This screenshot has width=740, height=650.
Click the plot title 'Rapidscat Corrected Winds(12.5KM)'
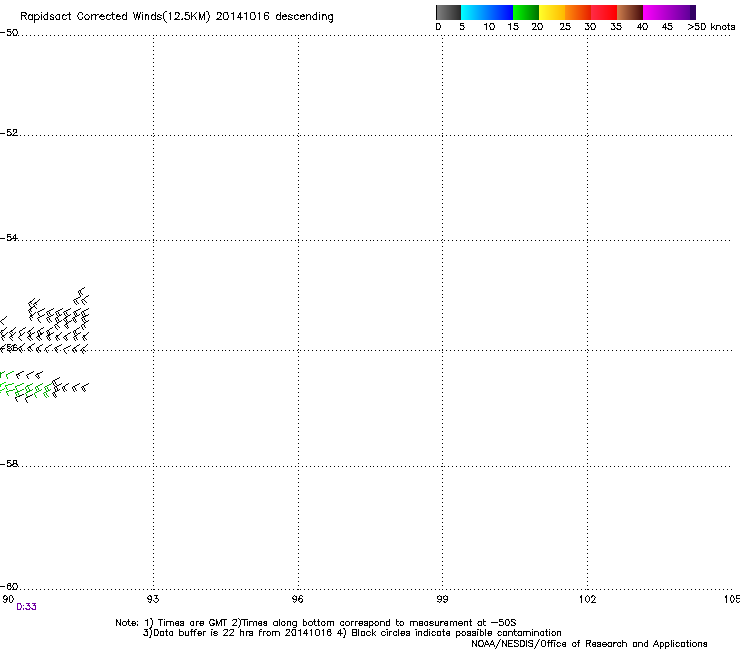(x=115, y=17)
